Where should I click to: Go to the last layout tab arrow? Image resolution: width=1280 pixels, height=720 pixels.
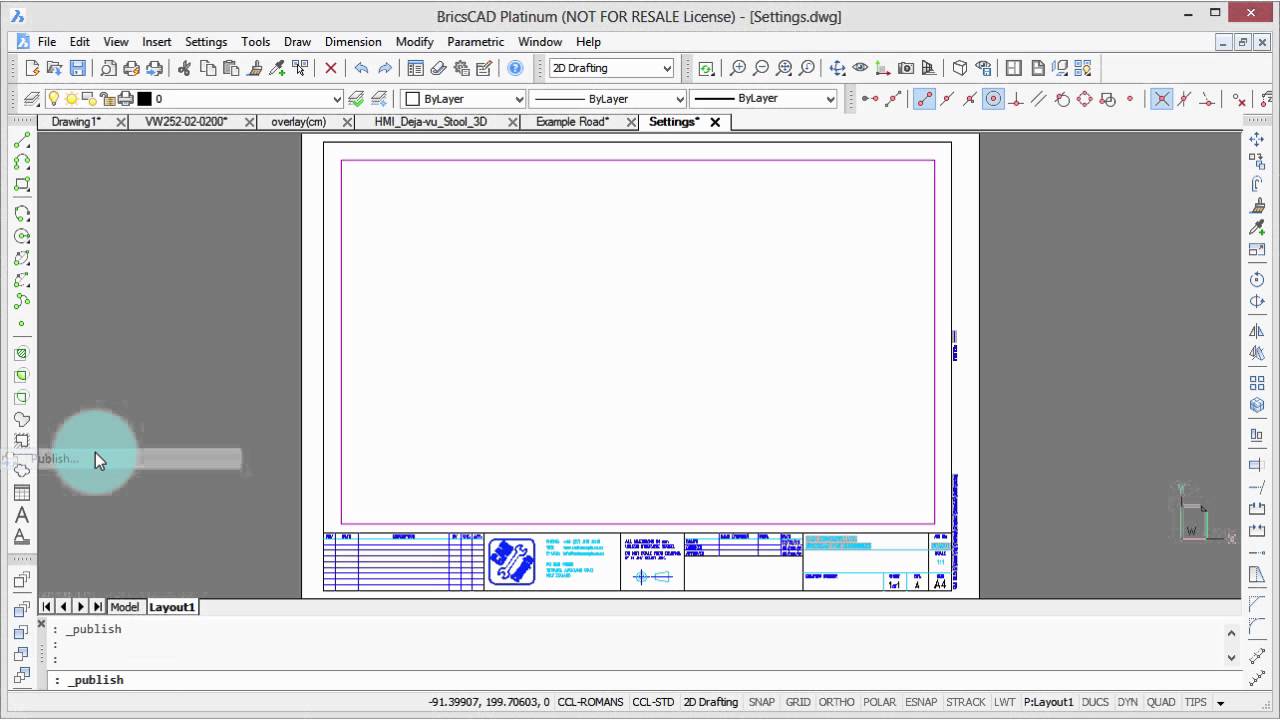97,607
